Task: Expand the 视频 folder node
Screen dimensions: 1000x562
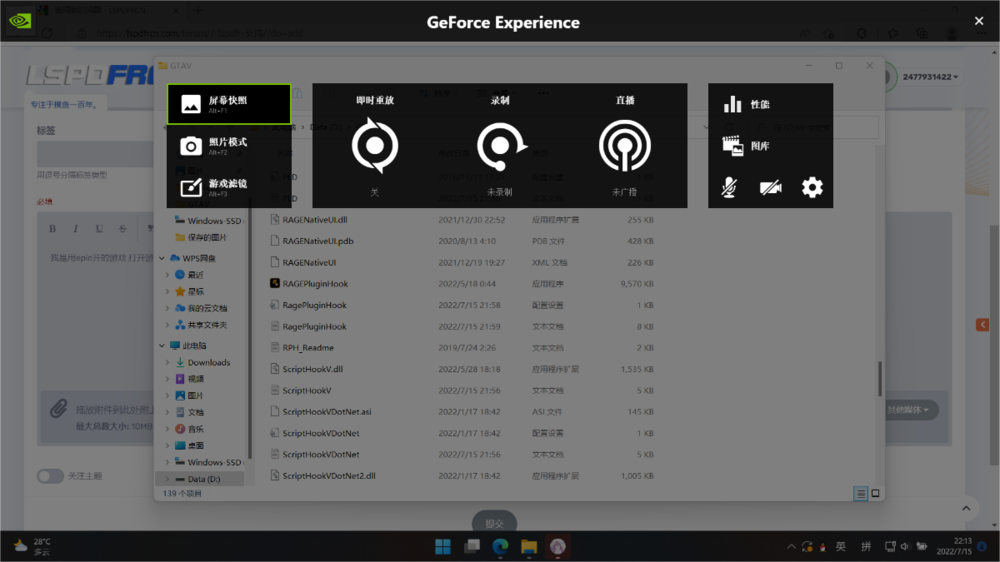Action: (168, 379)
